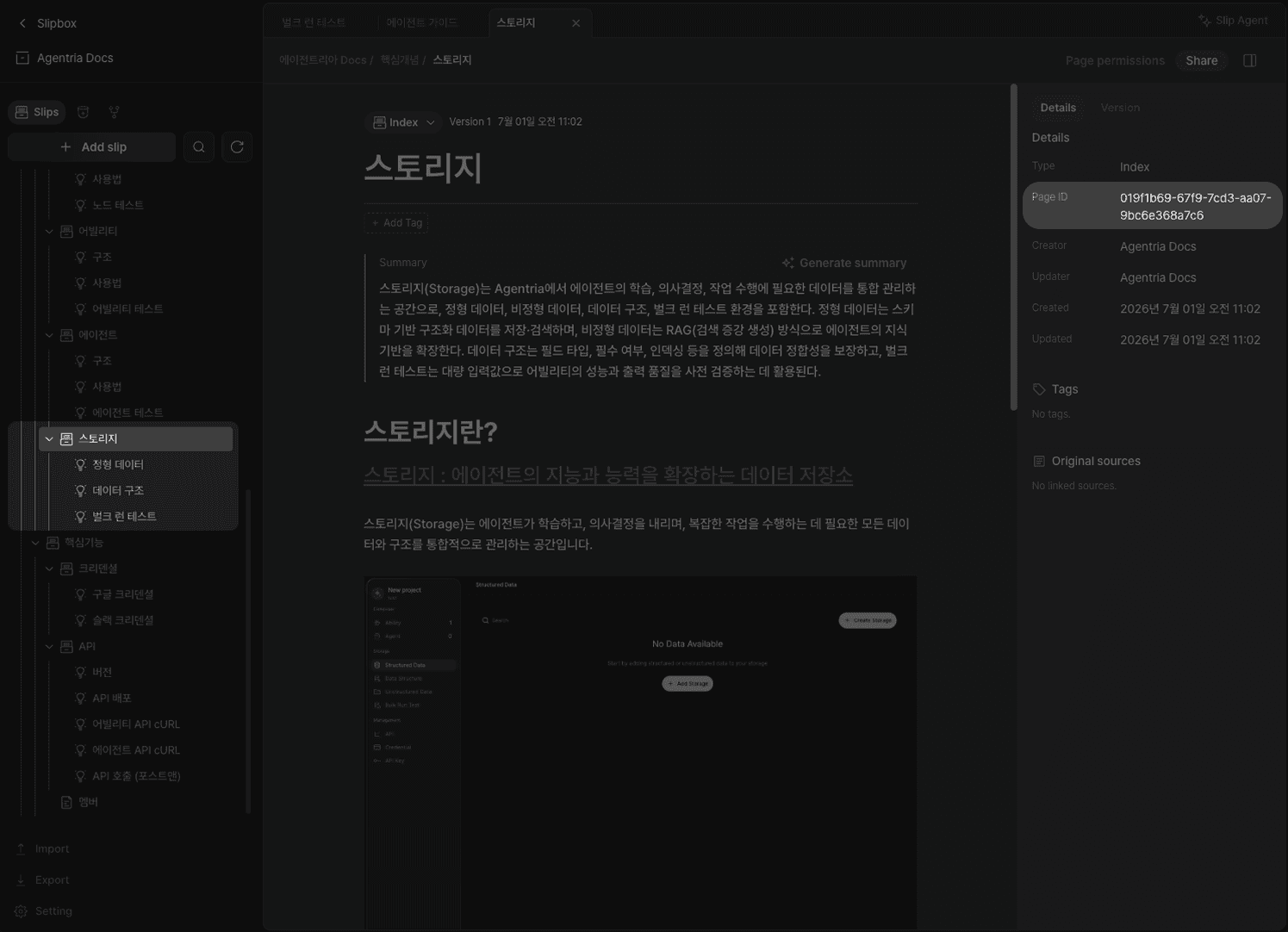Viewport: 1288px width, 932px height.
Task: Open the 핵심개념 breadcrumb link
Action: pyautogui.click(x=400, y=59)
